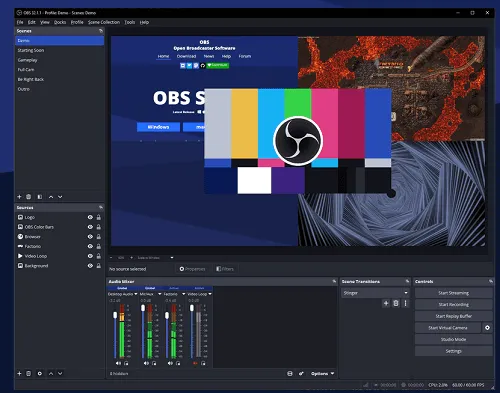
Task: Hide the OBS Color Bars source
Action: [90, 227]
